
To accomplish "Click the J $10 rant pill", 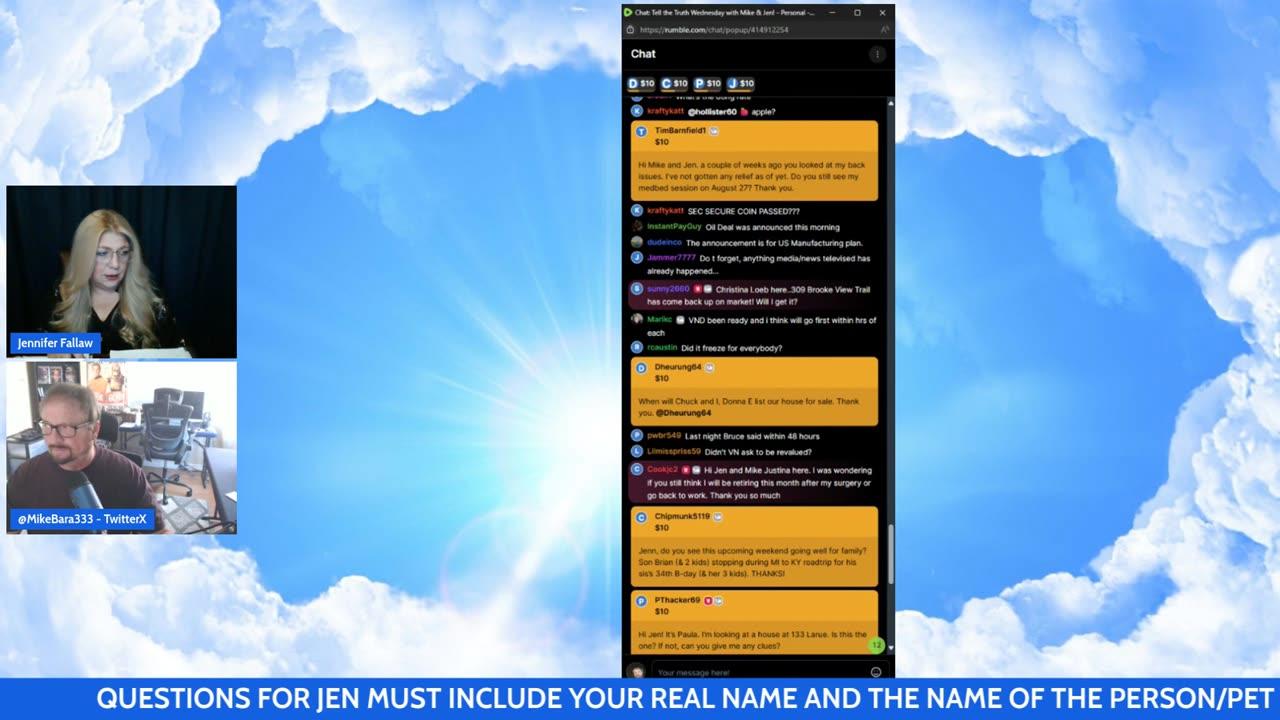I will pyautogui.click(x=741, y=84).
